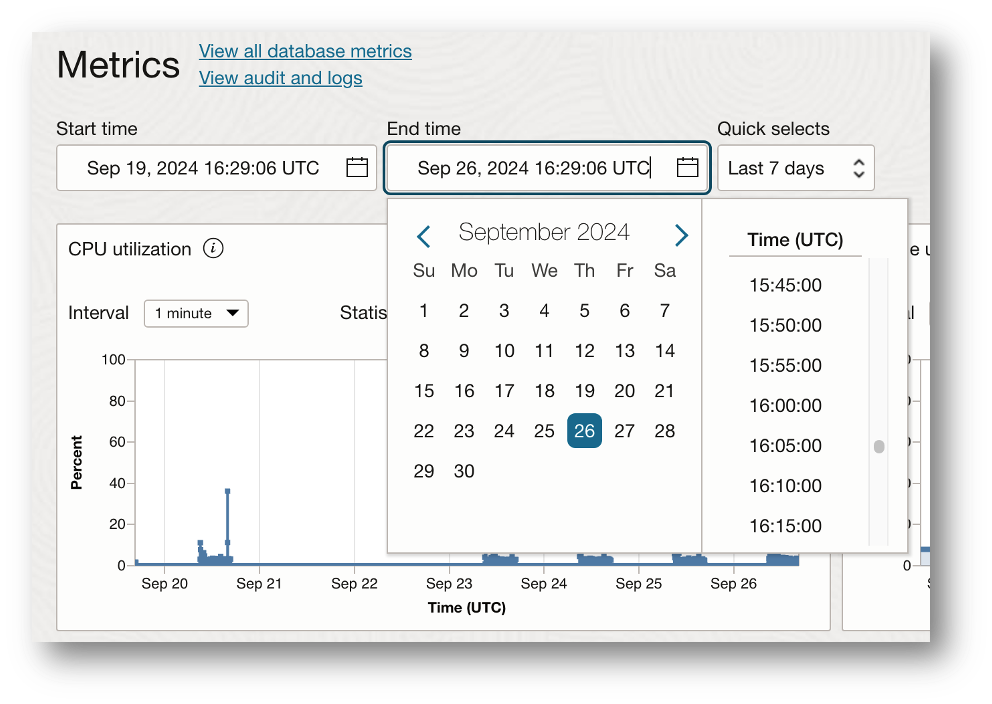Click the CPU utilization info icon
The height and width of the screenshot is (704, 992).
coord(213,249)
